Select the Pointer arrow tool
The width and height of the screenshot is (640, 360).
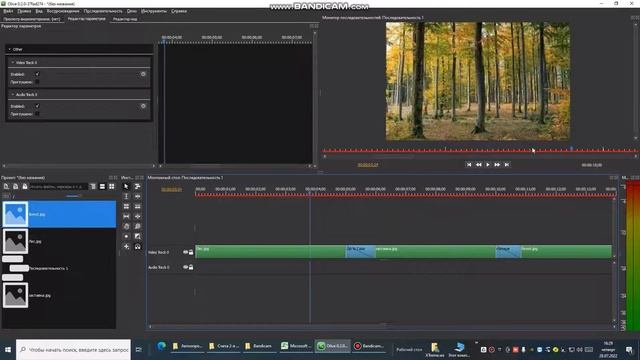(126, 187)
